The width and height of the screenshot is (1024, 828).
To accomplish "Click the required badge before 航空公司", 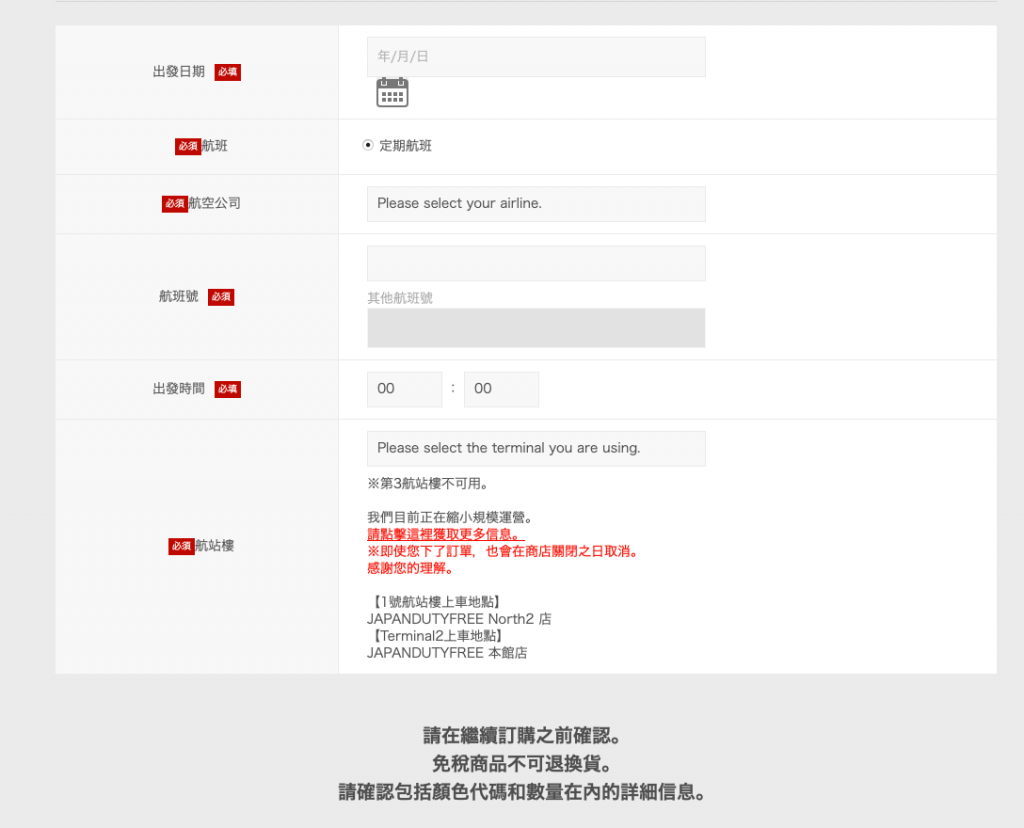I will (175, 203).
